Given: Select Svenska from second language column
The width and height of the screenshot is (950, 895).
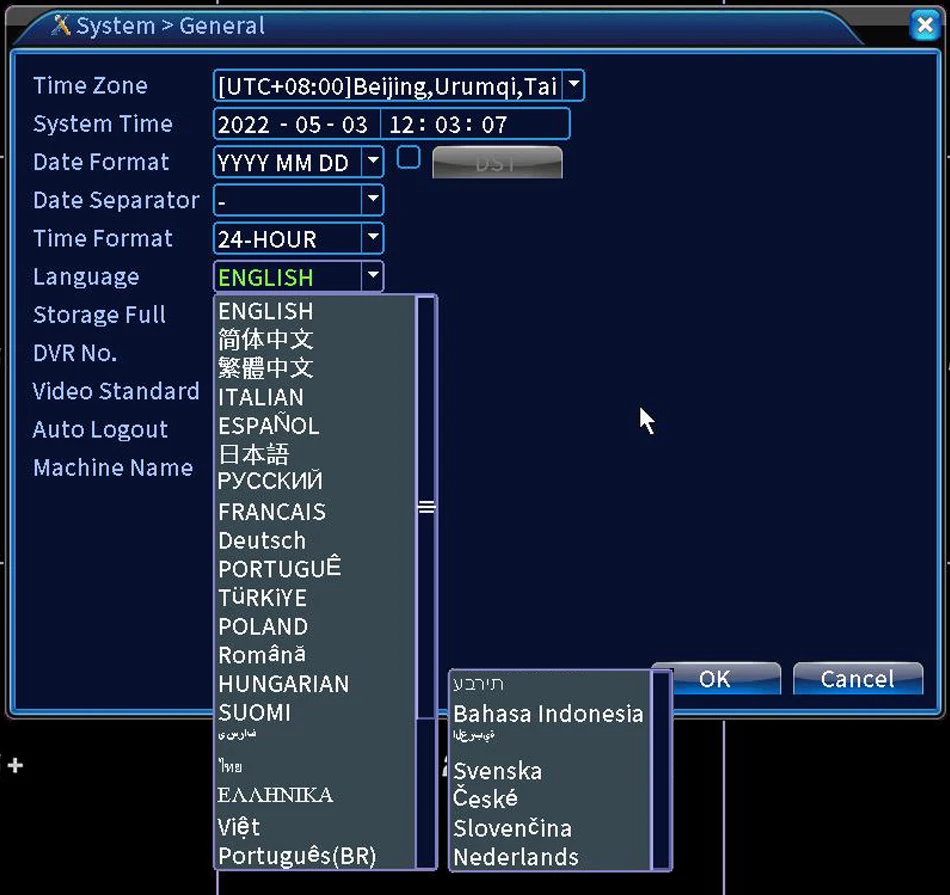Looking at the screenshot, I should tap(498, 771).
